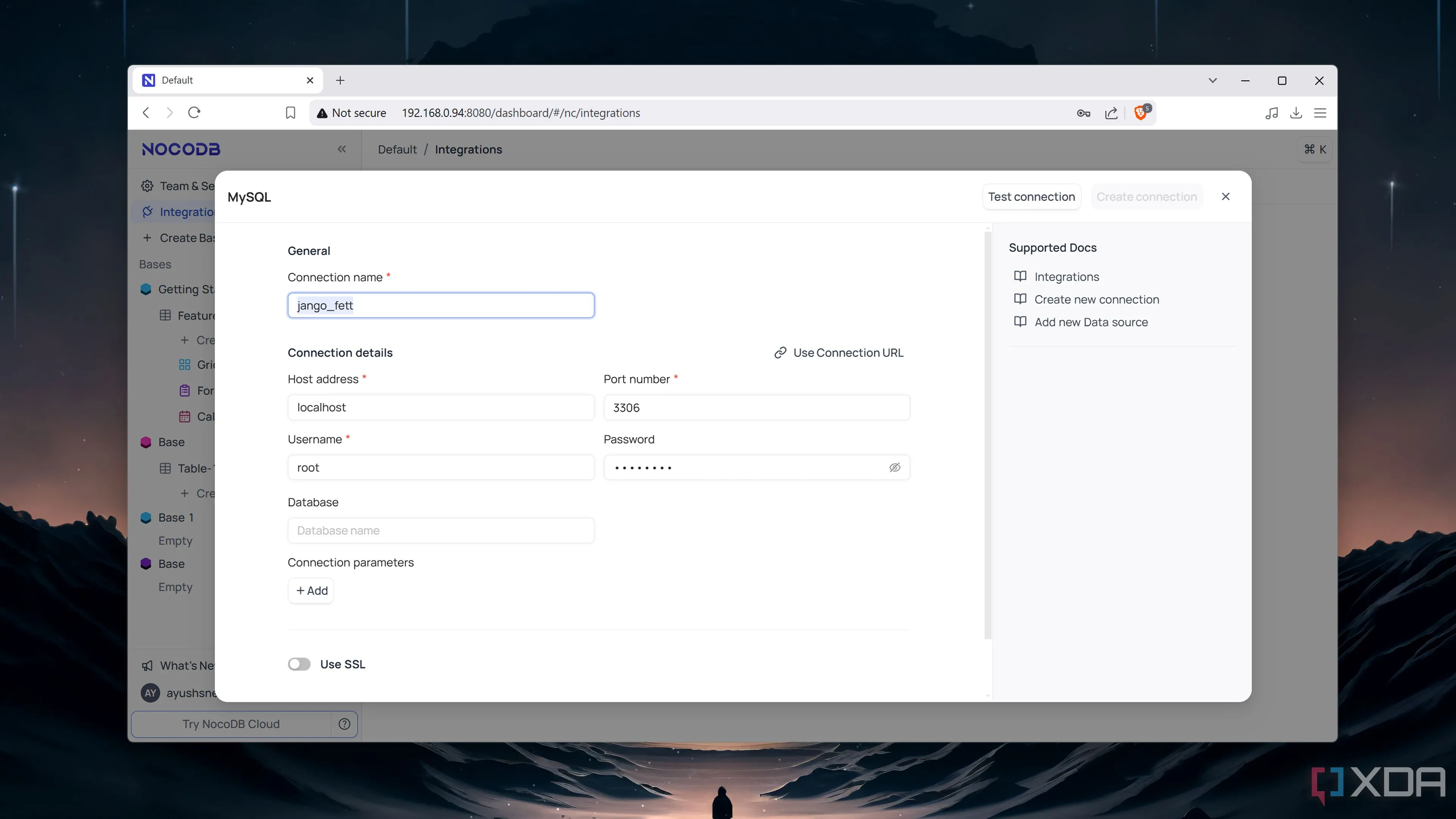Click Test connection button
This screenshot has height=819, width=1456.
click(x=1031, y=197)
